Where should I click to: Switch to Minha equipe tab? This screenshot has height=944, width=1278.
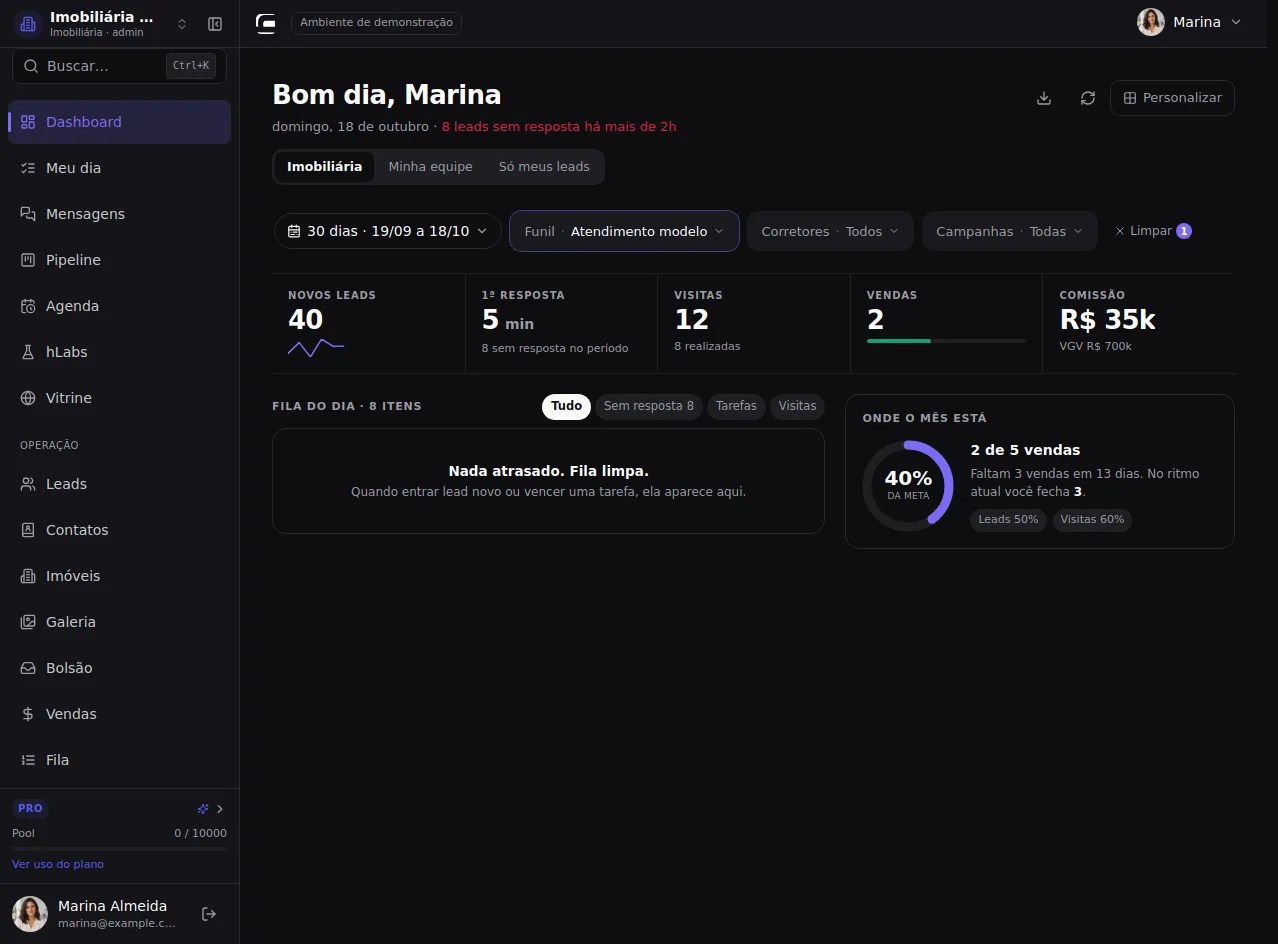pos(430,167)
